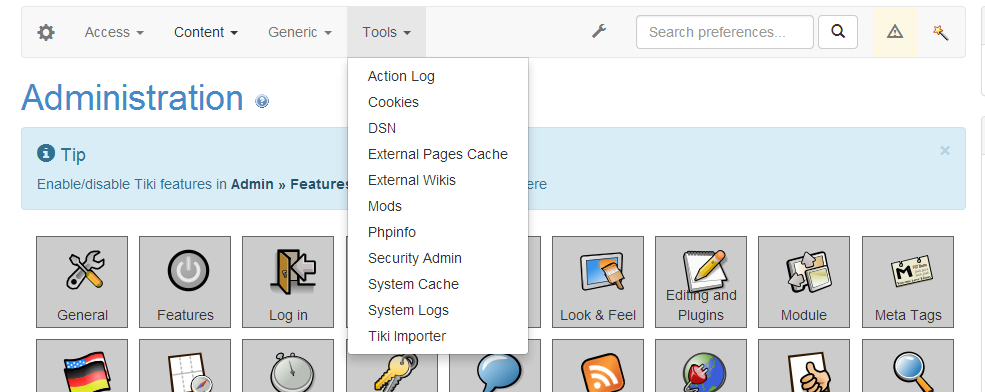Open the Module admin panel icon

click(x=803, y=281)
